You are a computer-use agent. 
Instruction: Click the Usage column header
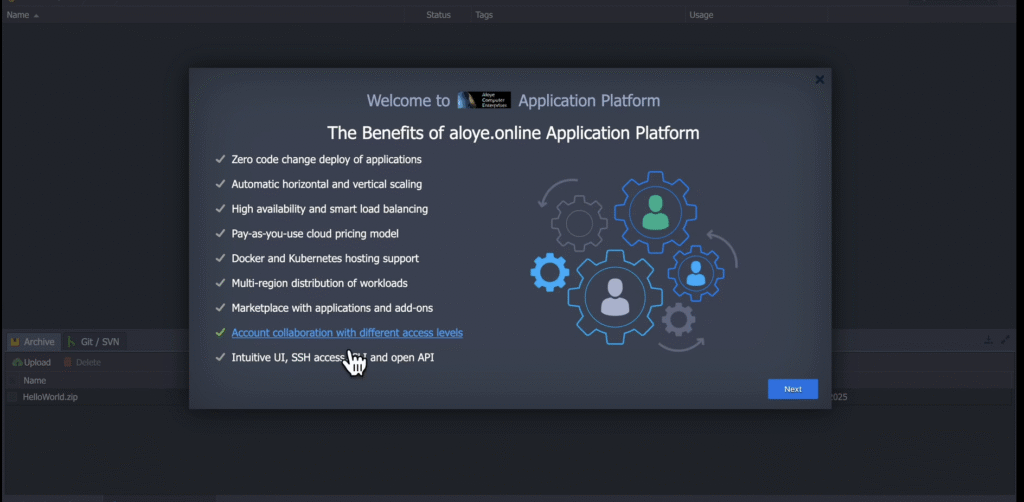coord(701,15)
